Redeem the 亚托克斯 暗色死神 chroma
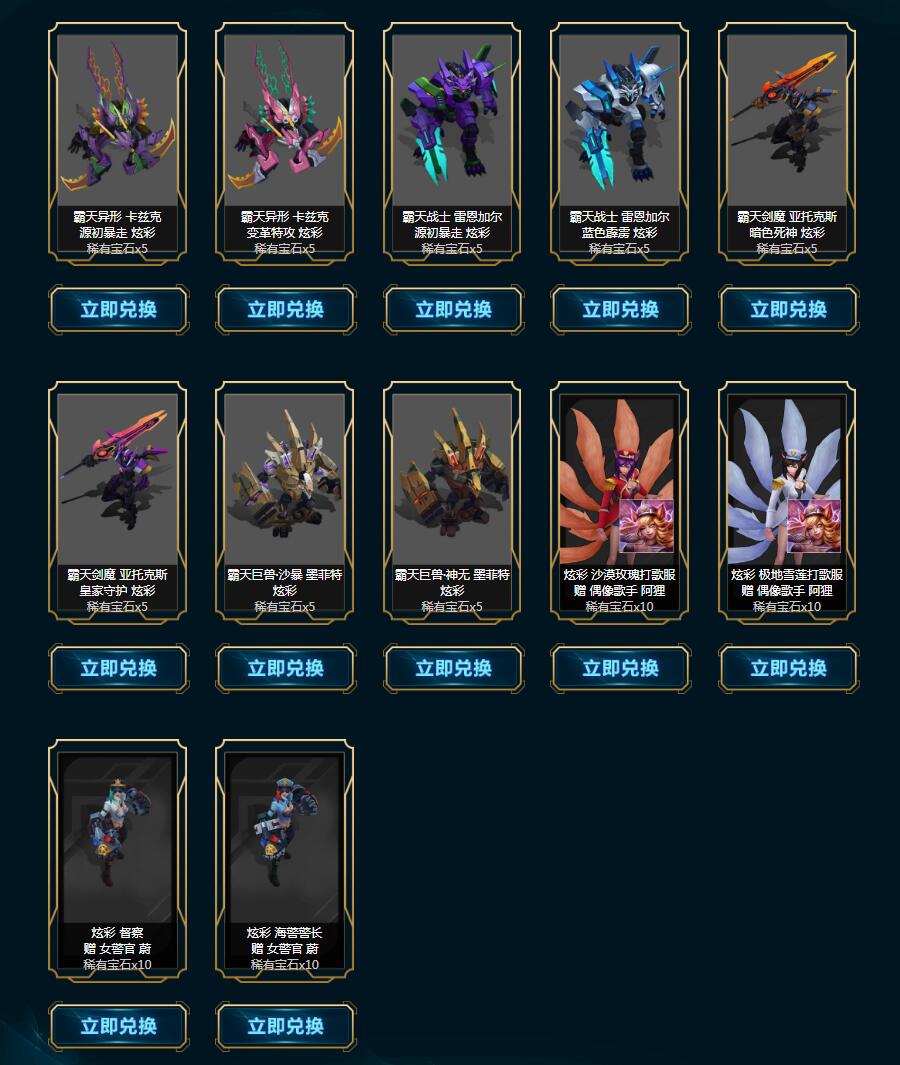Image resolution: width=900 pixels, height=1065 pixels. 788,310
